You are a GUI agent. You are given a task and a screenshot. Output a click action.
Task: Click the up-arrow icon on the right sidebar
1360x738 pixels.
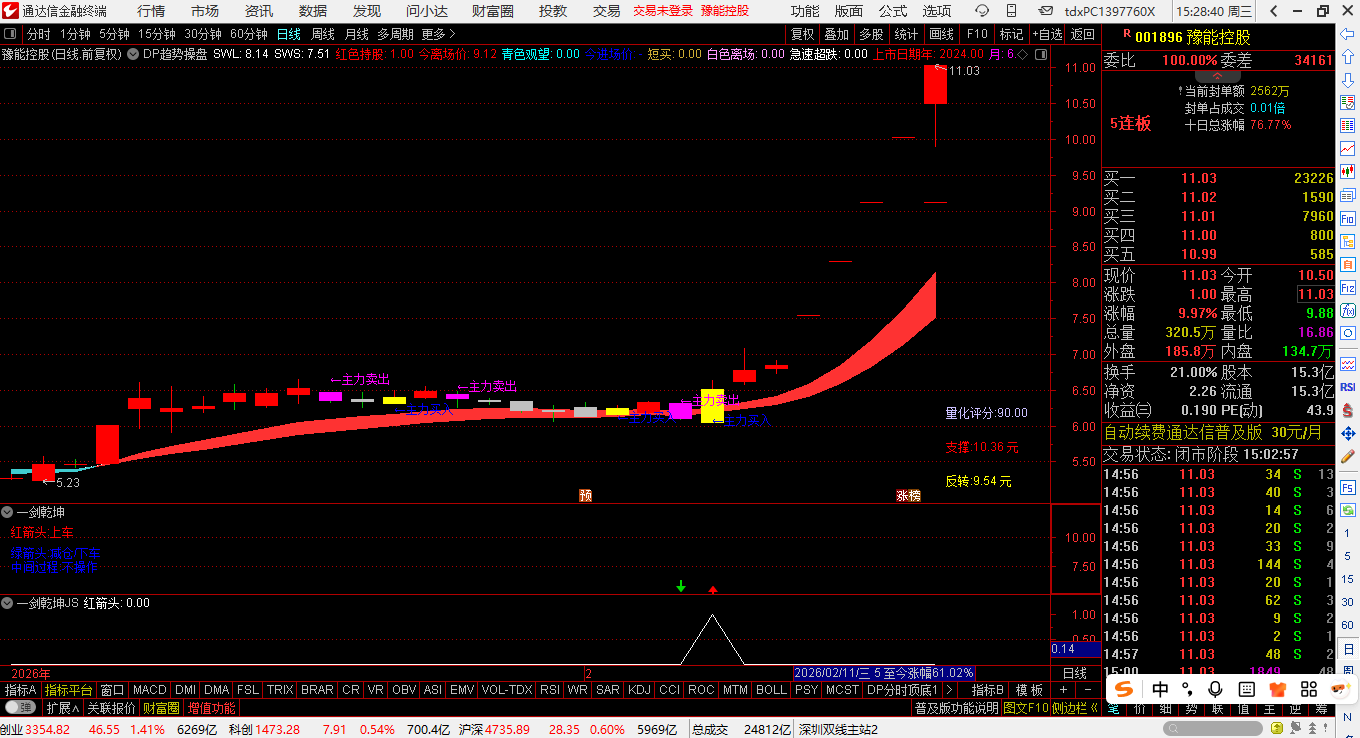pos(1348,57)
